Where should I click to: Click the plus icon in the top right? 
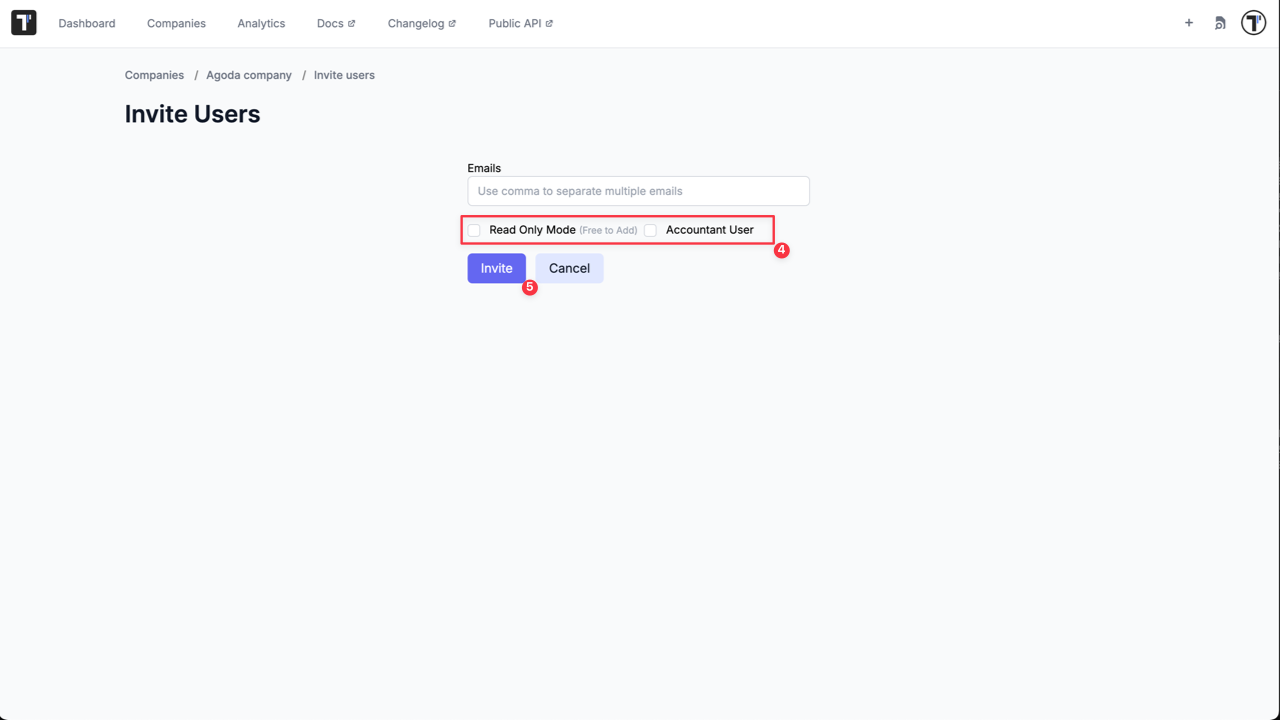pos(1188,22)
